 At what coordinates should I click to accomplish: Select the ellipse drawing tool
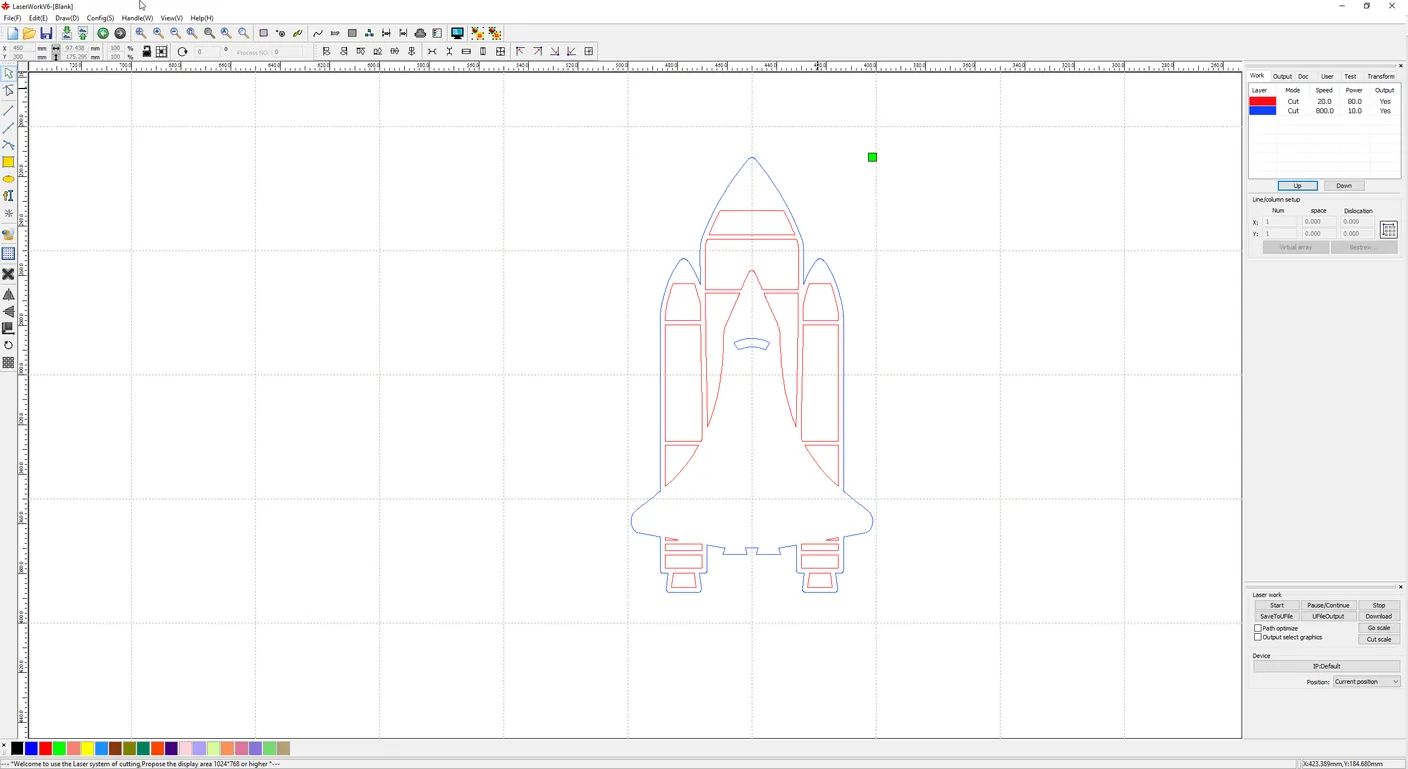(x=9, y=179)
